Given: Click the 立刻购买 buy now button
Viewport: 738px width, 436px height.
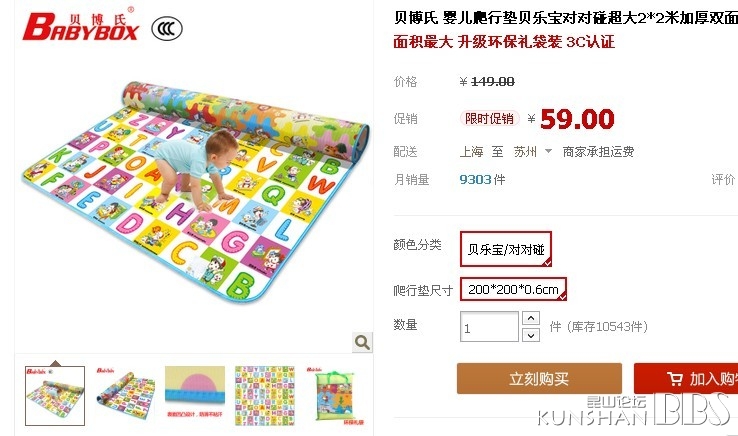Looking at the screenshot, I should click(x=539, y=379).
